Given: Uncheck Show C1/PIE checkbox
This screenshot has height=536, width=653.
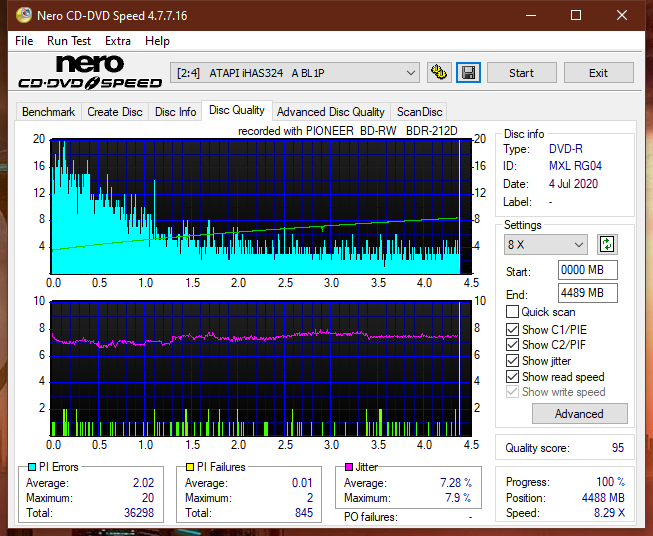Looking at the screenshot, I should [512, 329].
